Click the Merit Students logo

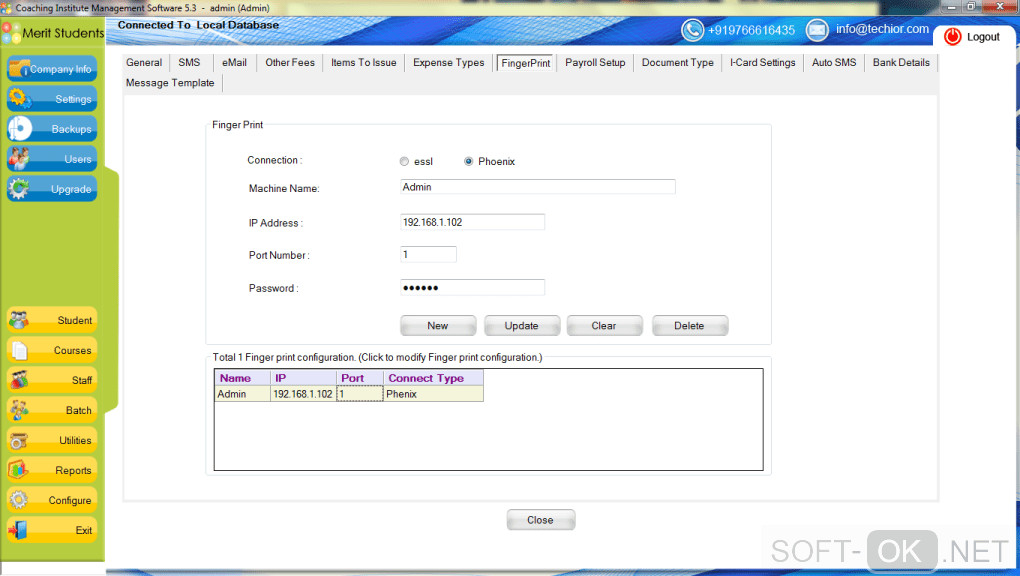(53, 33)
